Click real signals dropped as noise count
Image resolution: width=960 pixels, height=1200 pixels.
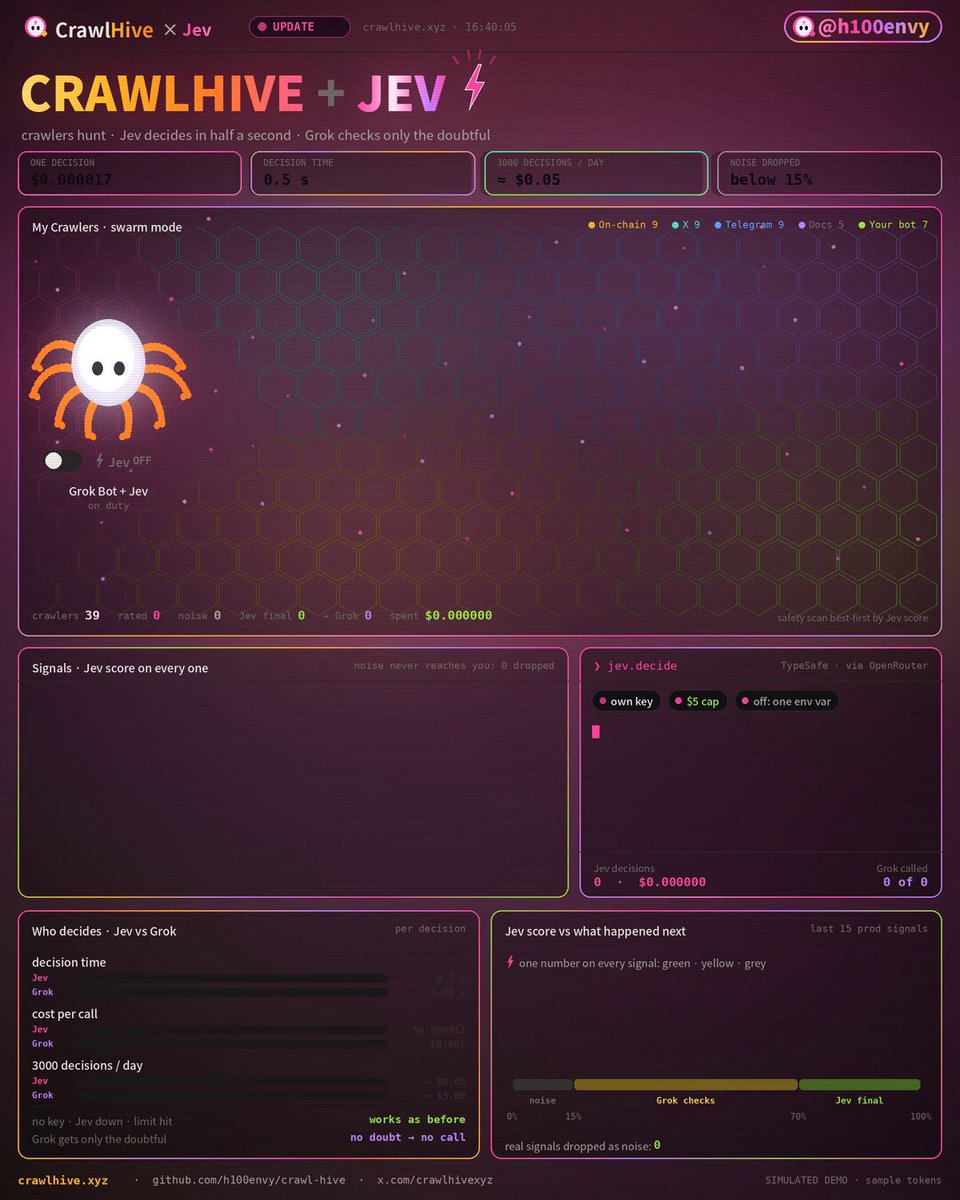pos(657,1145)
